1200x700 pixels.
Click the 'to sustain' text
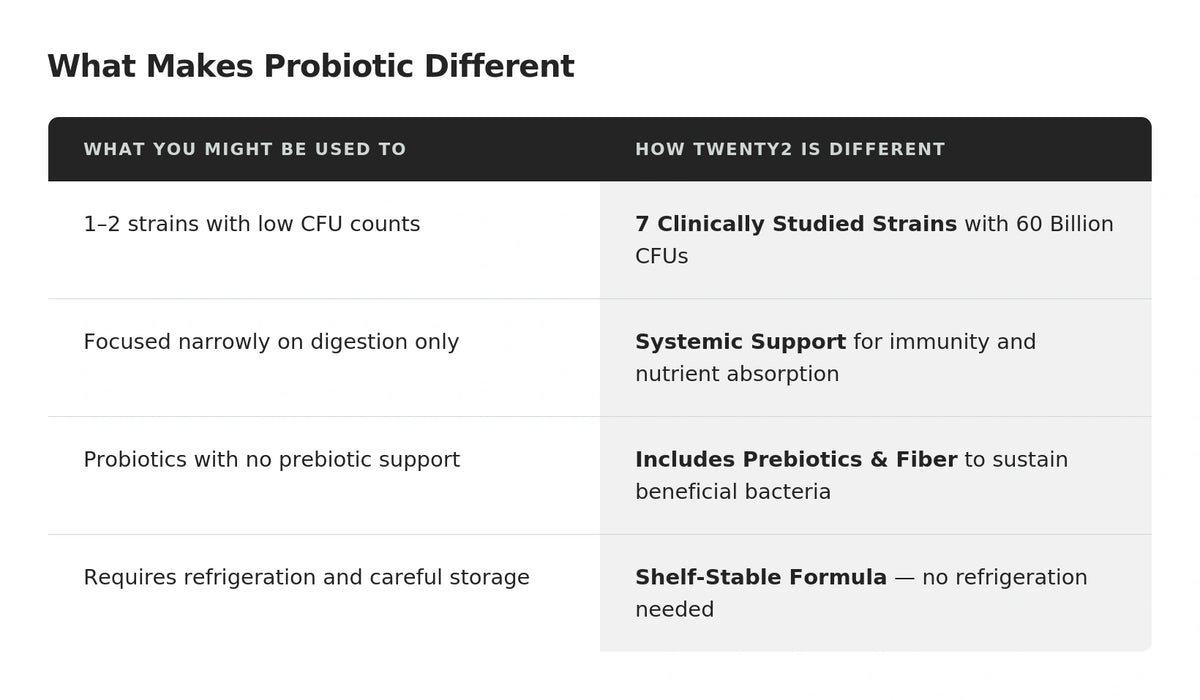pyautogui.click(x=1016, y=460)
